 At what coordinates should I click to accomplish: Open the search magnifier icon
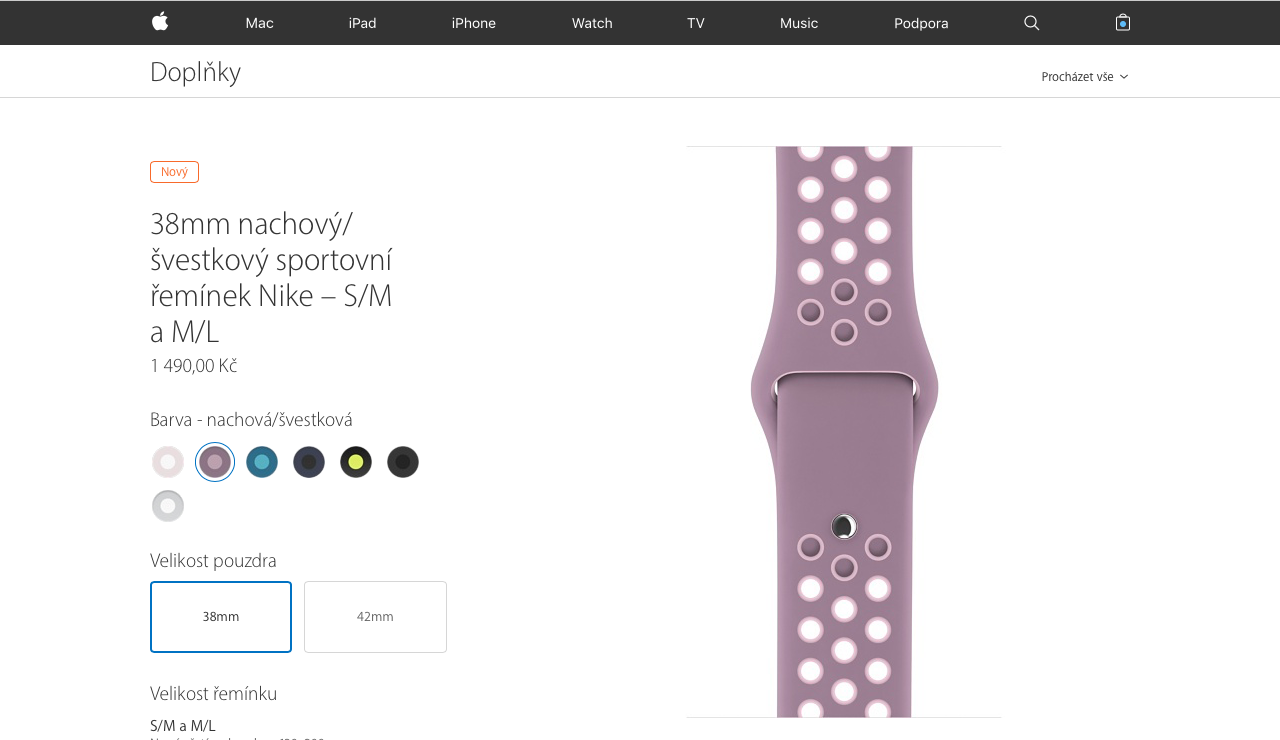(1032, 23)
